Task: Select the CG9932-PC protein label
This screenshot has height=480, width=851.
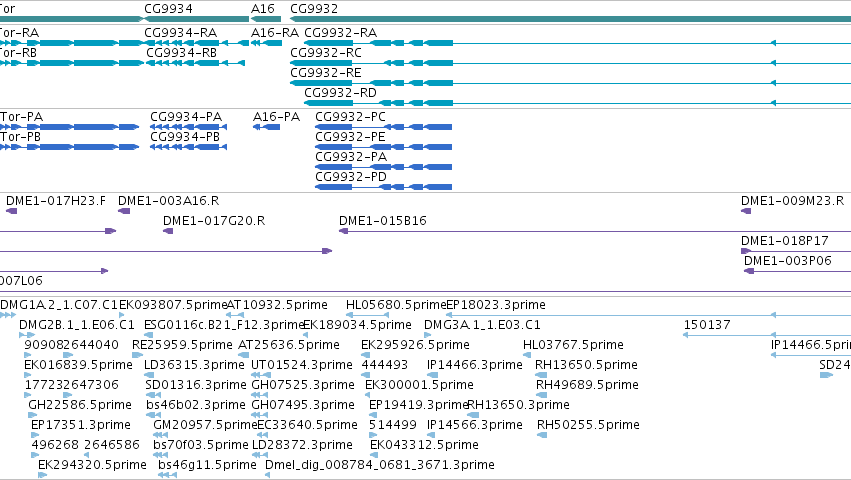Action: (351, 117)
